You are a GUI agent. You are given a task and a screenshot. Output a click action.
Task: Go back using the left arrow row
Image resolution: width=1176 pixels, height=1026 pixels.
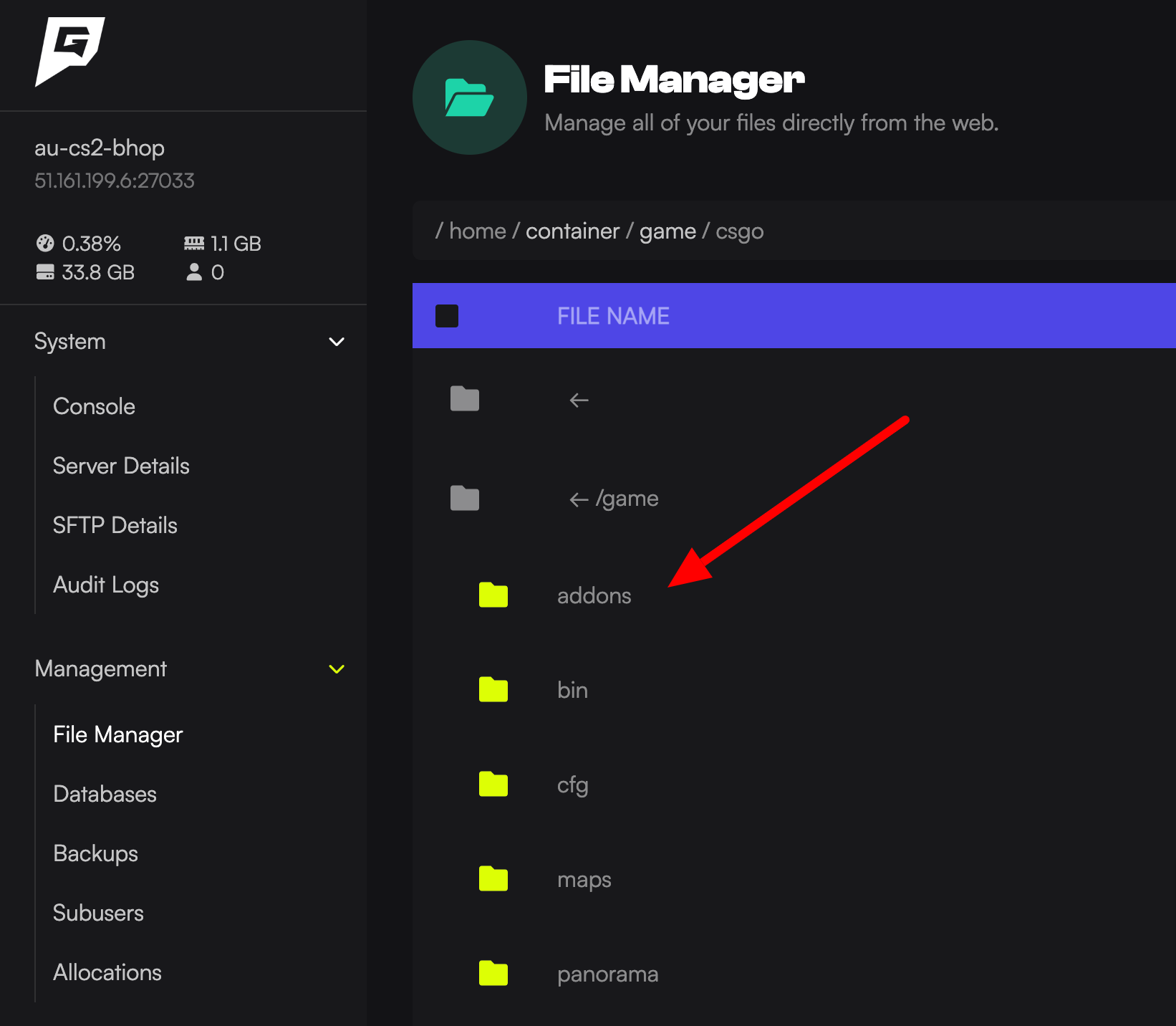click(x=579, y=400)
